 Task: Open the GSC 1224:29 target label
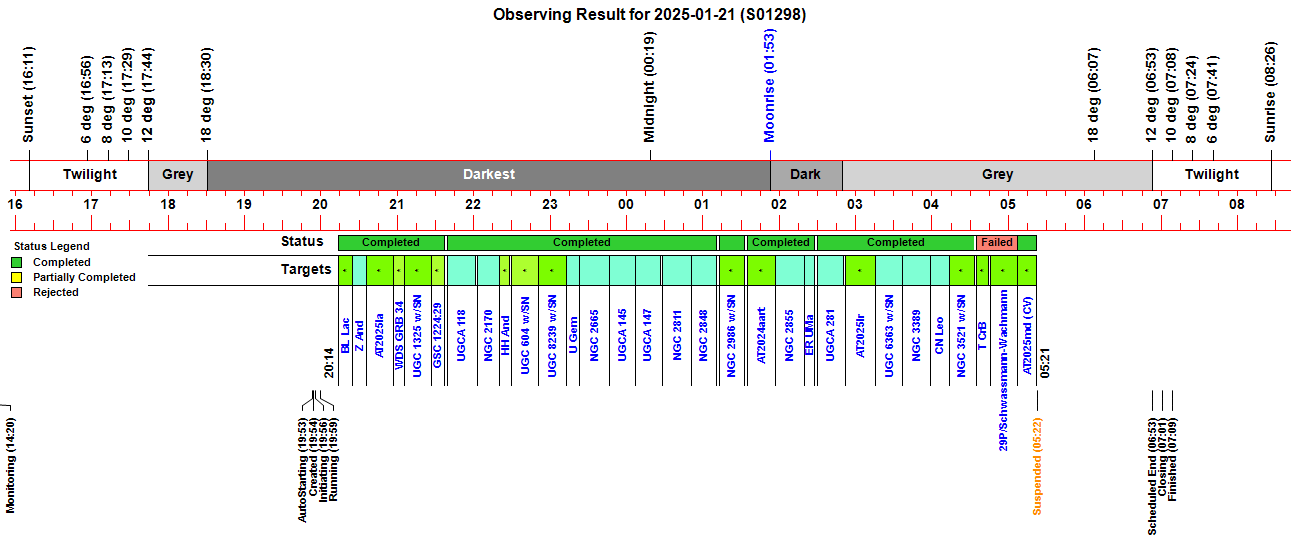[438, 336]
